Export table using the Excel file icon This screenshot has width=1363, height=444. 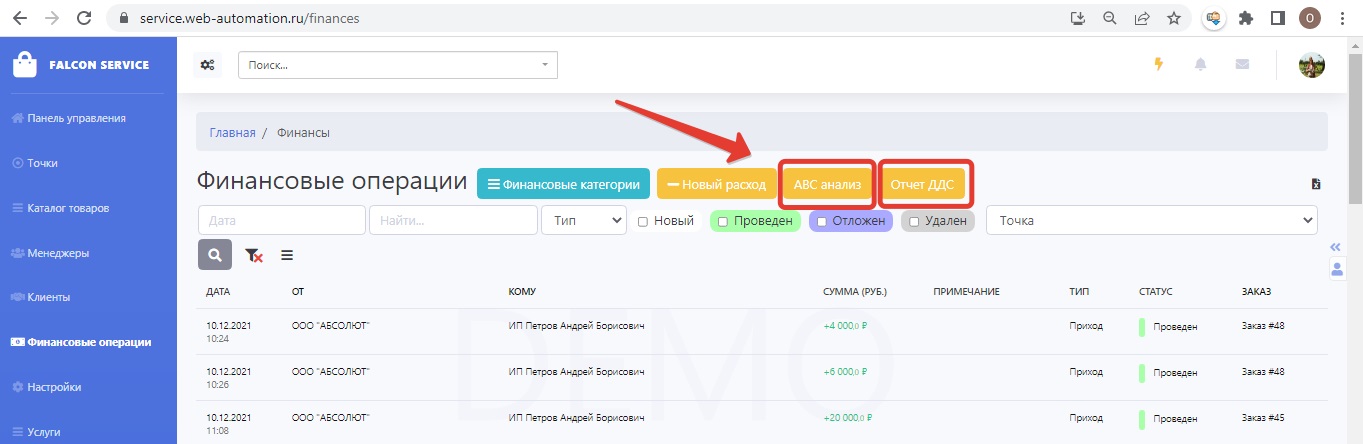1316,184
